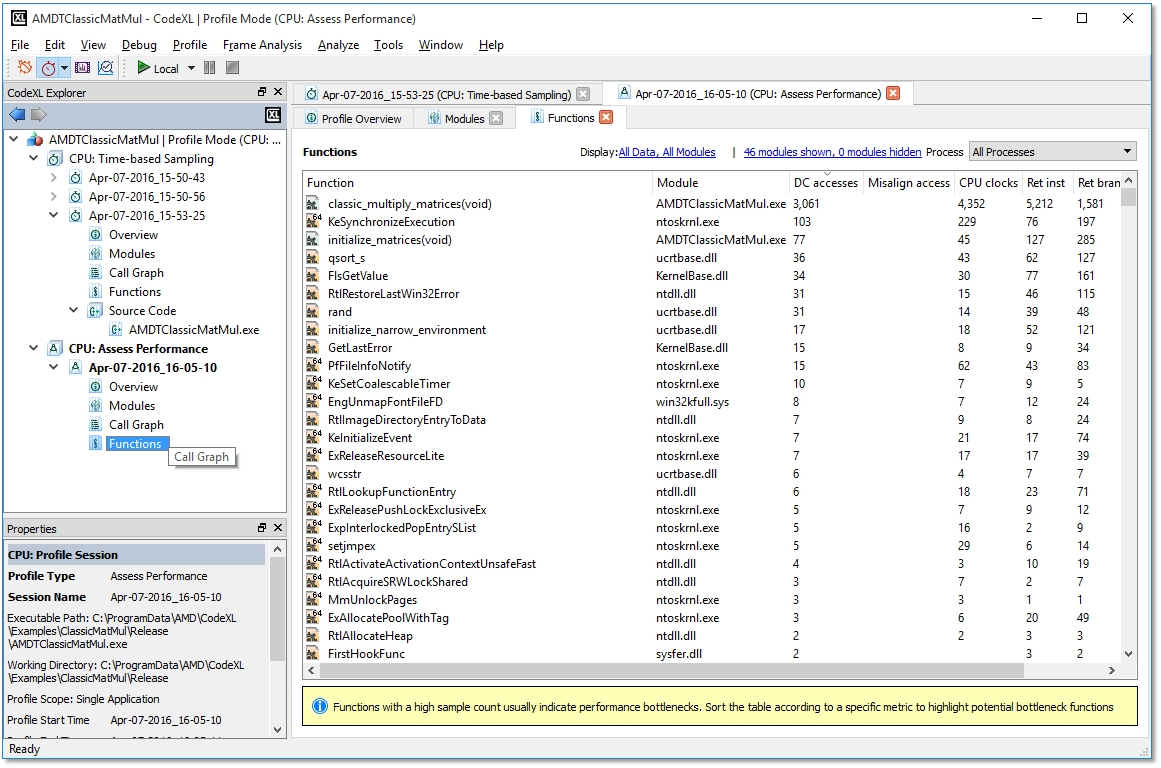This screenshot has width=1161, height=768.
Task: Pause the profile session
Action: click(210, 68)
